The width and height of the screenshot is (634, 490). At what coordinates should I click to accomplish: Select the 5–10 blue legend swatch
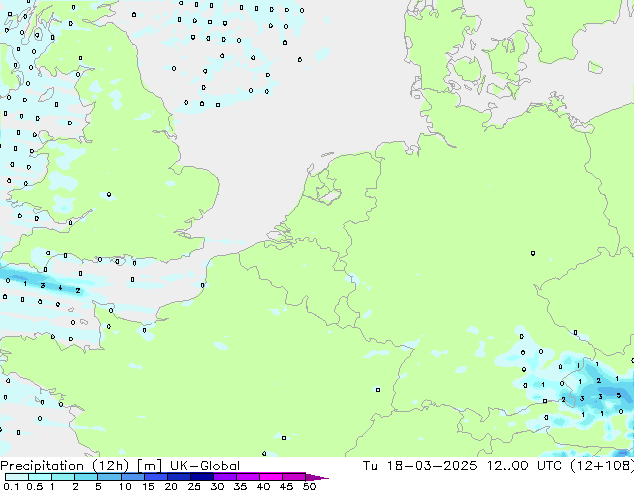pyautogui.click(x=109, y=477)
